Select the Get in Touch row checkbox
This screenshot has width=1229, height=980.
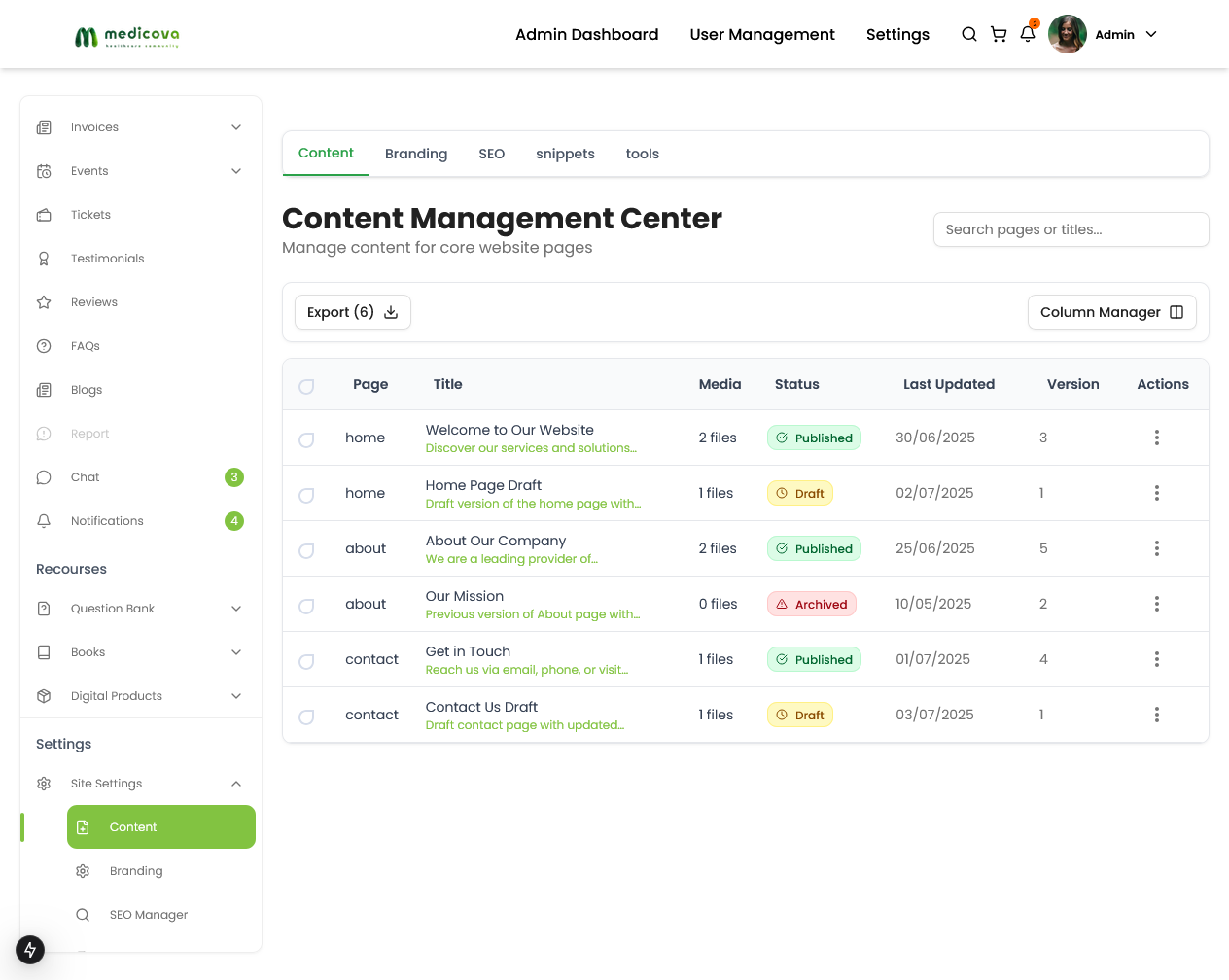(306, 661)
